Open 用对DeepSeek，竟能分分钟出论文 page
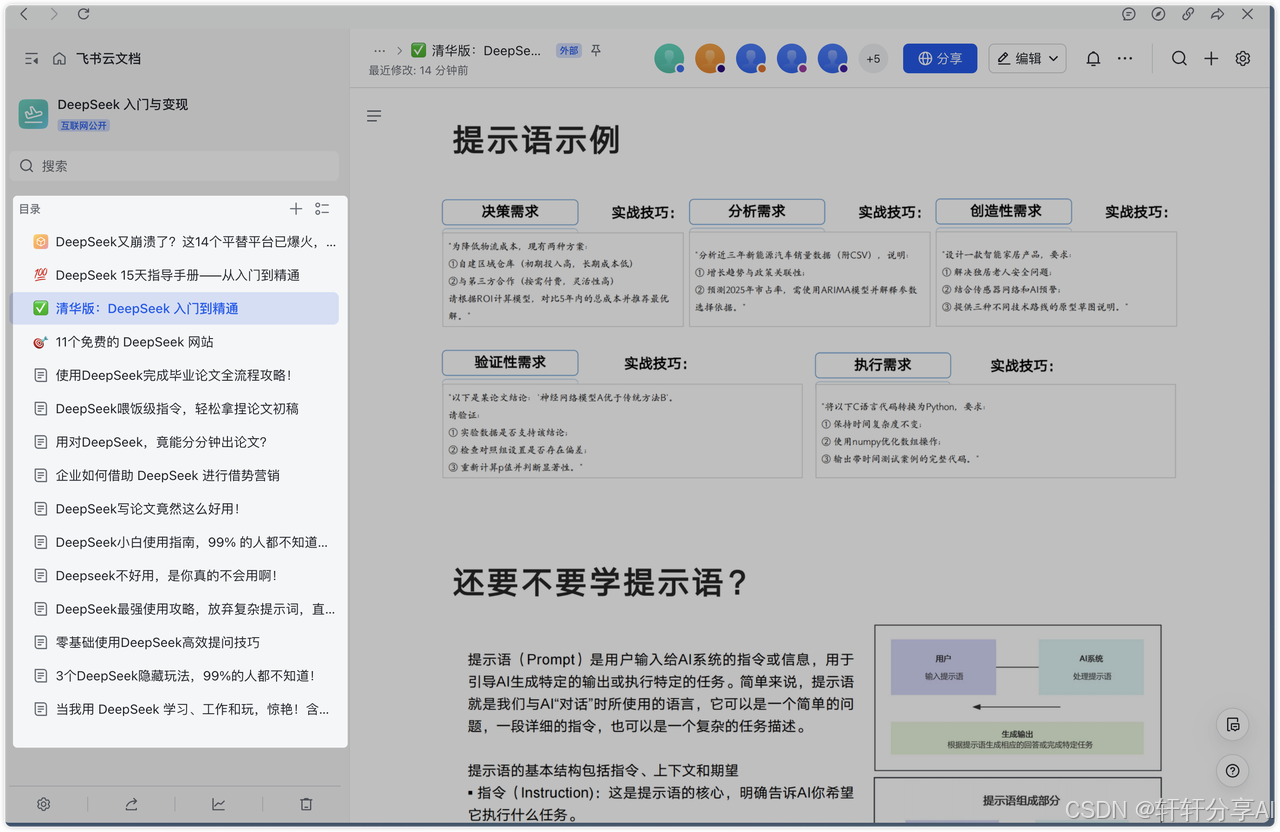 click(176, 442)
